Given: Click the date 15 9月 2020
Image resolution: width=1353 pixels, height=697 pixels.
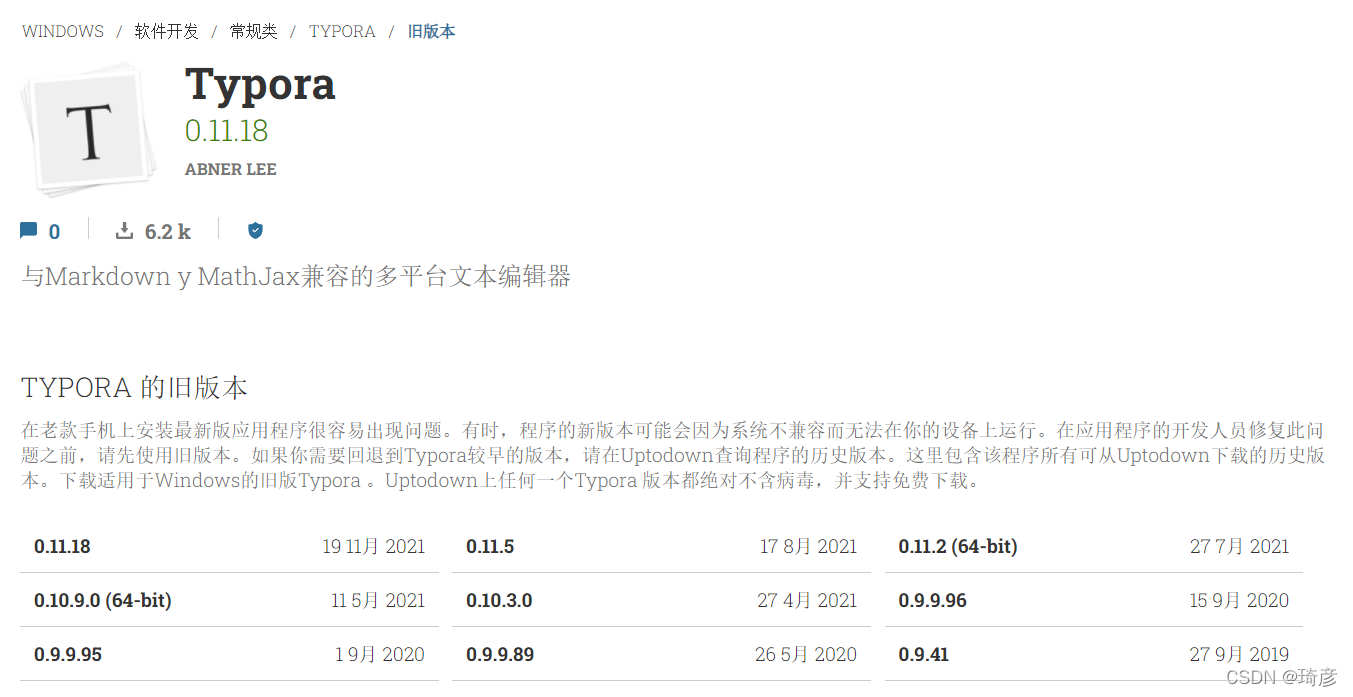Looking at the screenshot, I should tap(1240, 600).
